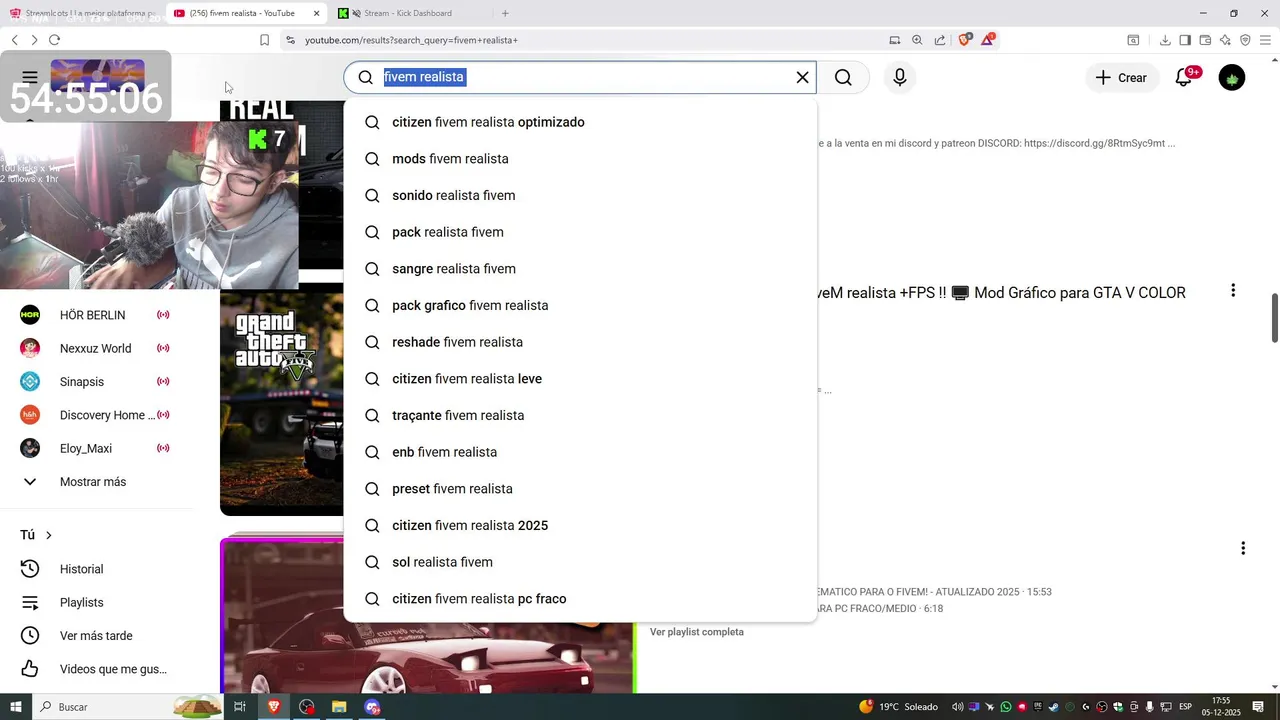Toggle the browser sidebar panel icon
Screen dimensions: 1280x720
[1185, 40]
